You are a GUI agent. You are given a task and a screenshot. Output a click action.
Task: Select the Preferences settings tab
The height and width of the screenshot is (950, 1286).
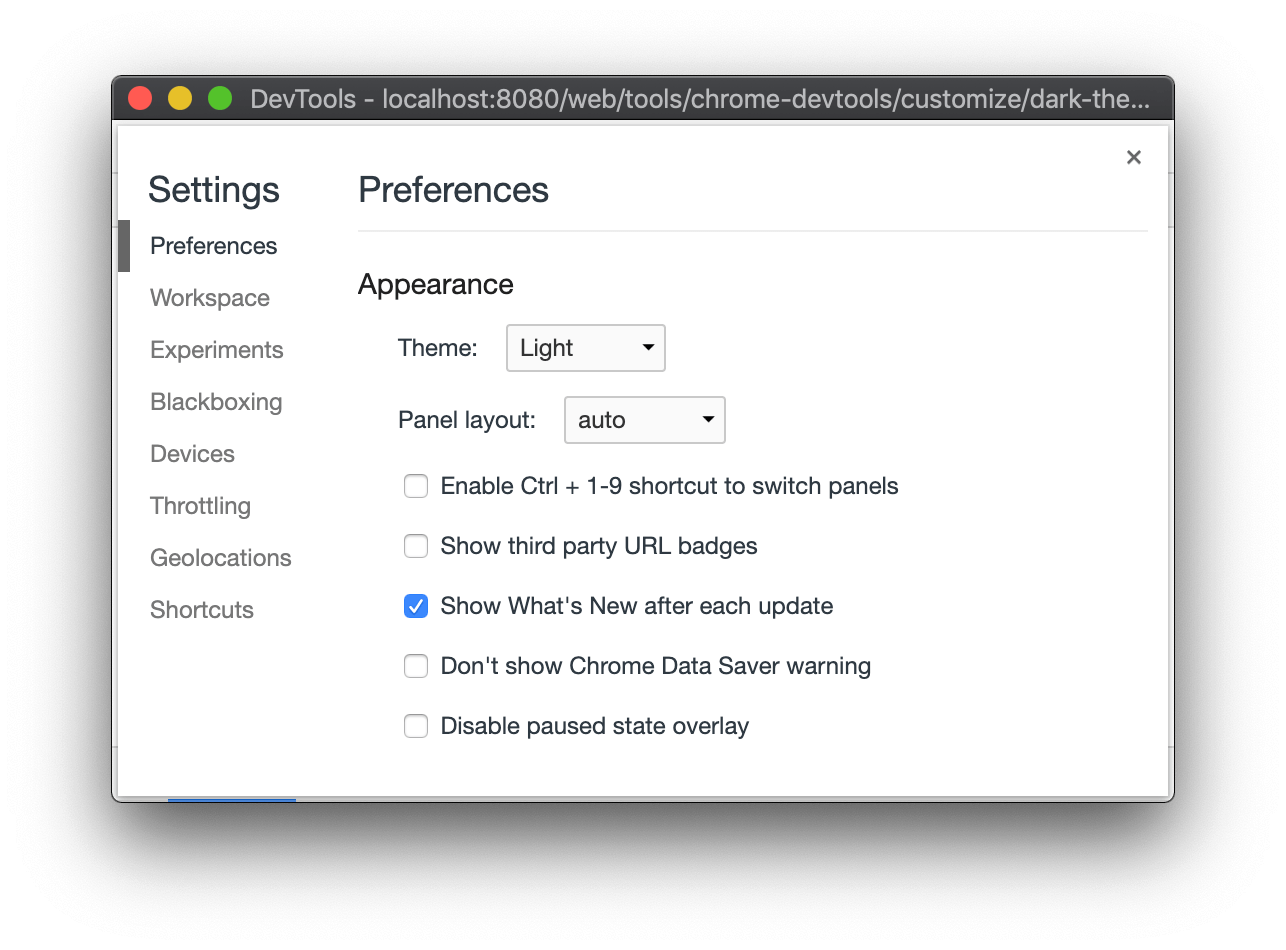[x=213, y=246]
